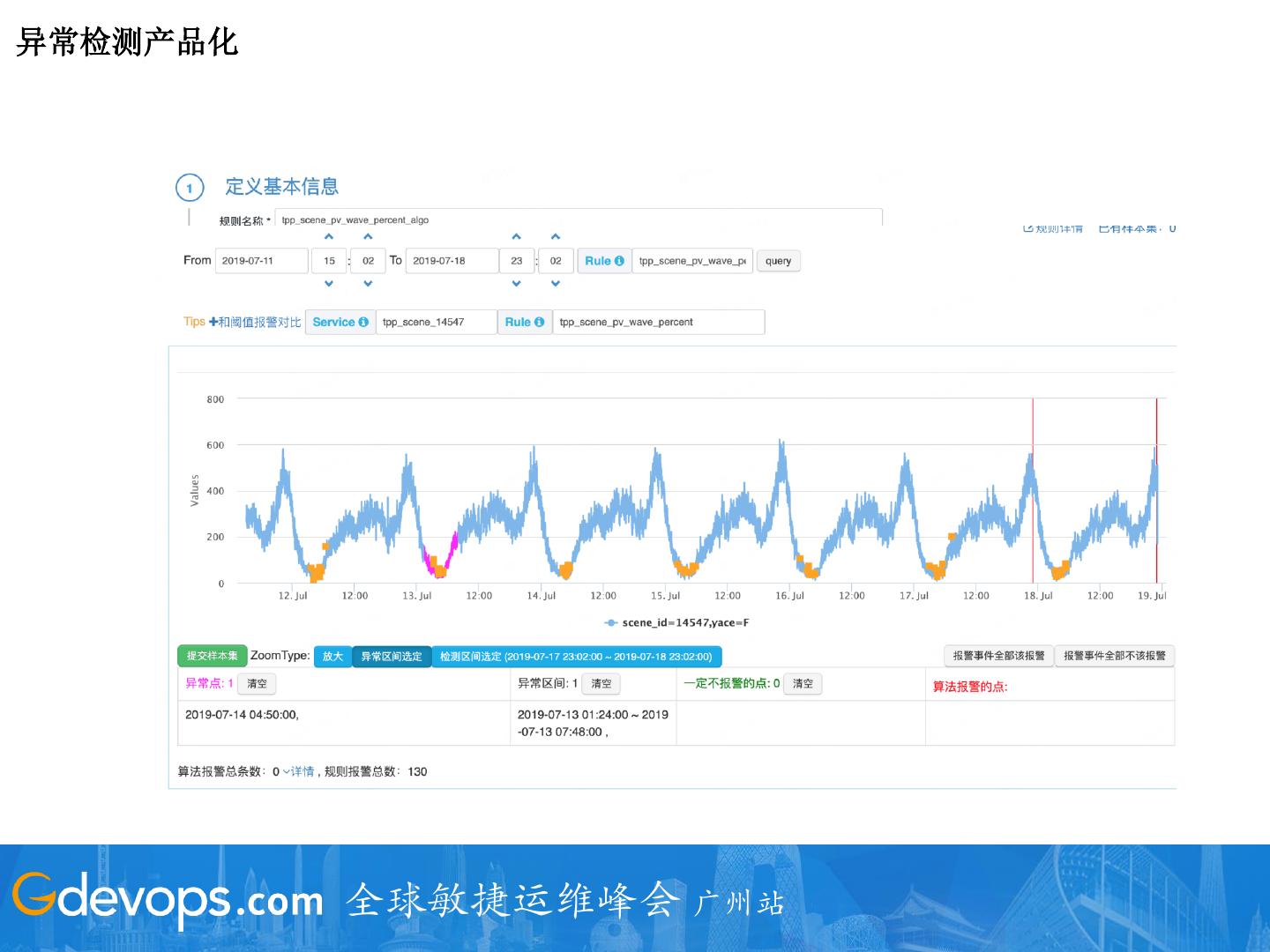Screen dimensions: 1270x952
Task: Select the 检测区间选定 zoom type
Action: (577, 657)
